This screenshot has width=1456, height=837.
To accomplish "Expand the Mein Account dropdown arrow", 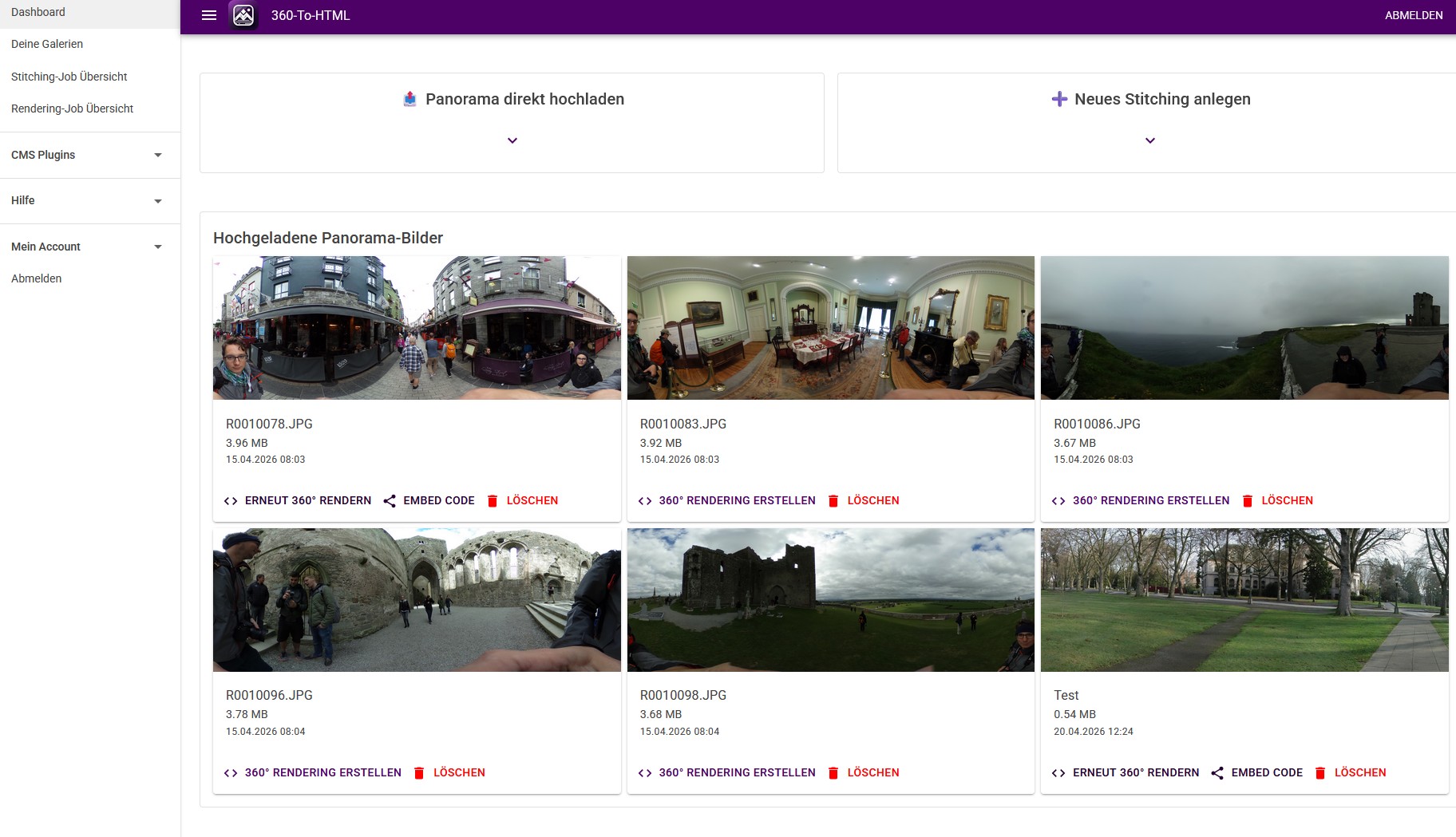I will [158, 247].
